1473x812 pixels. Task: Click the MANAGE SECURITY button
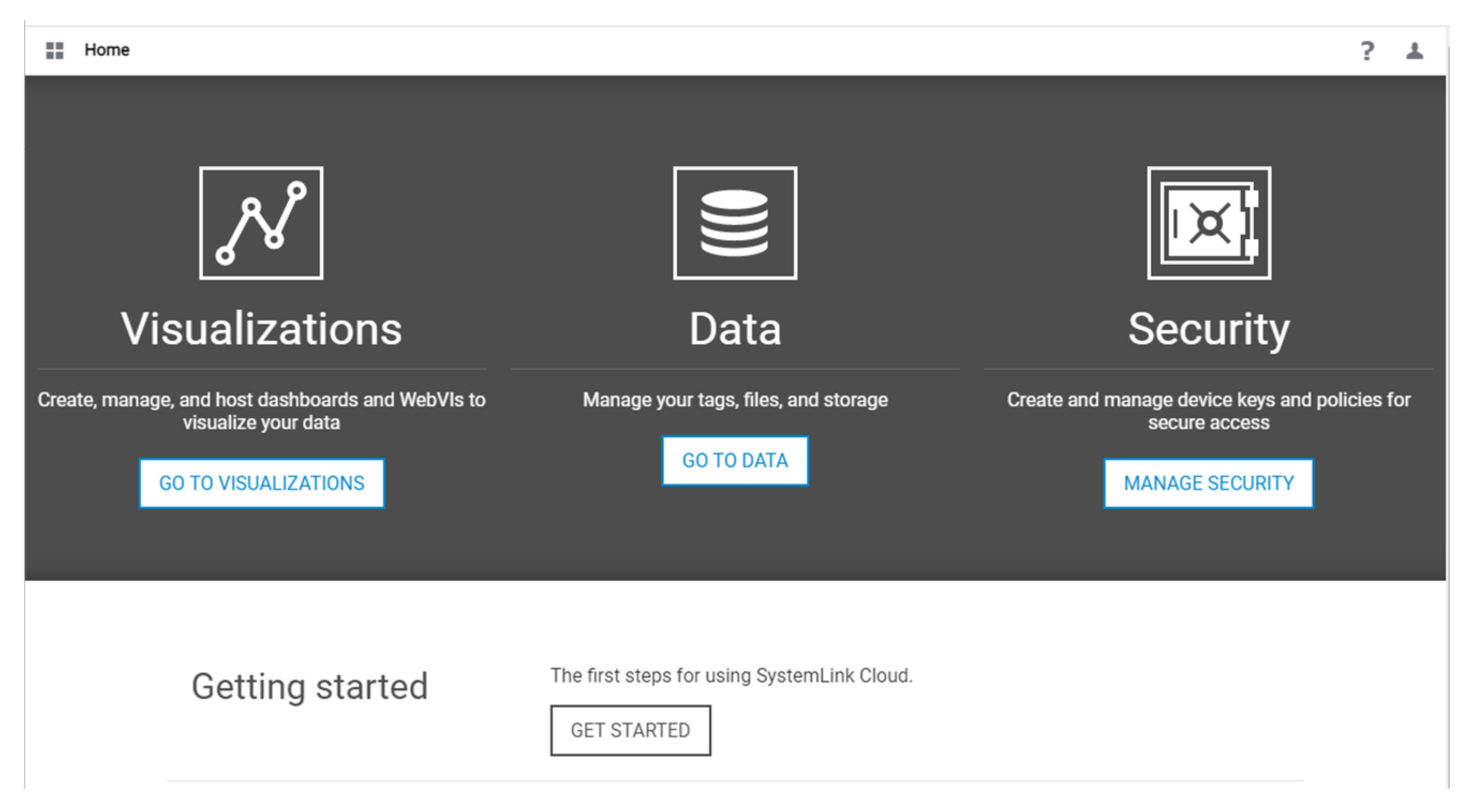point(1208,483)
